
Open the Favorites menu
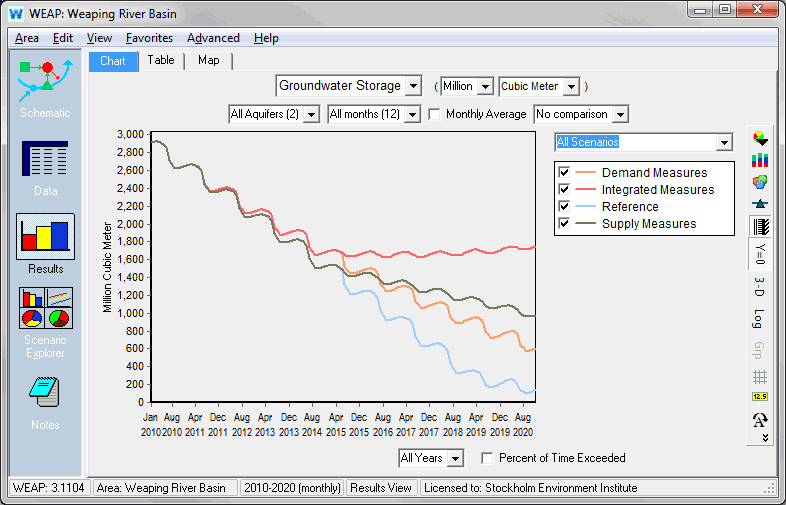149,38
